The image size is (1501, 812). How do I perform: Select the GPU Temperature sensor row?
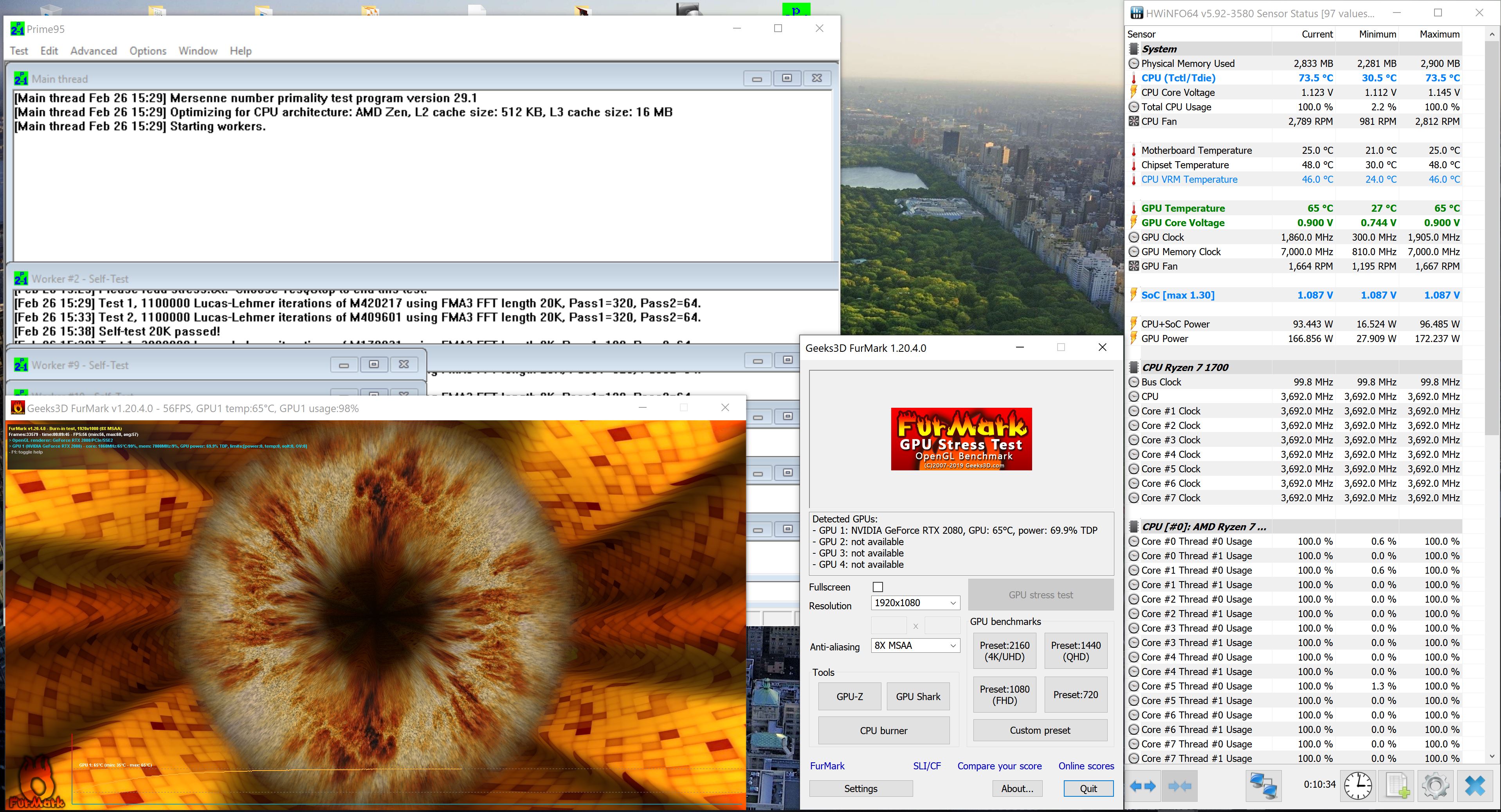[x=1183, y=208]
